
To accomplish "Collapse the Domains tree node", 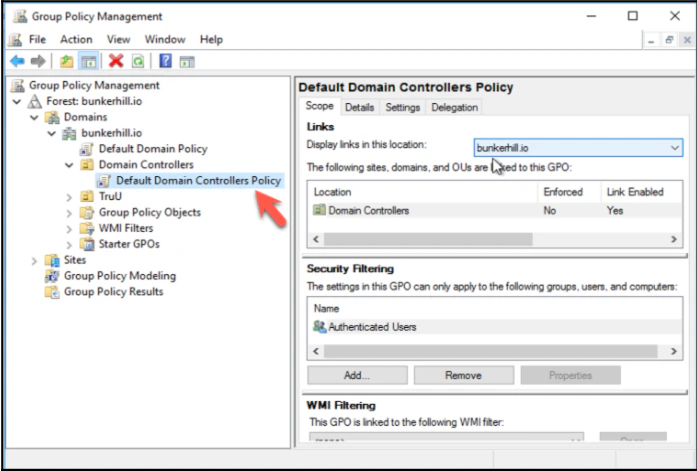I will click(34, 118).
